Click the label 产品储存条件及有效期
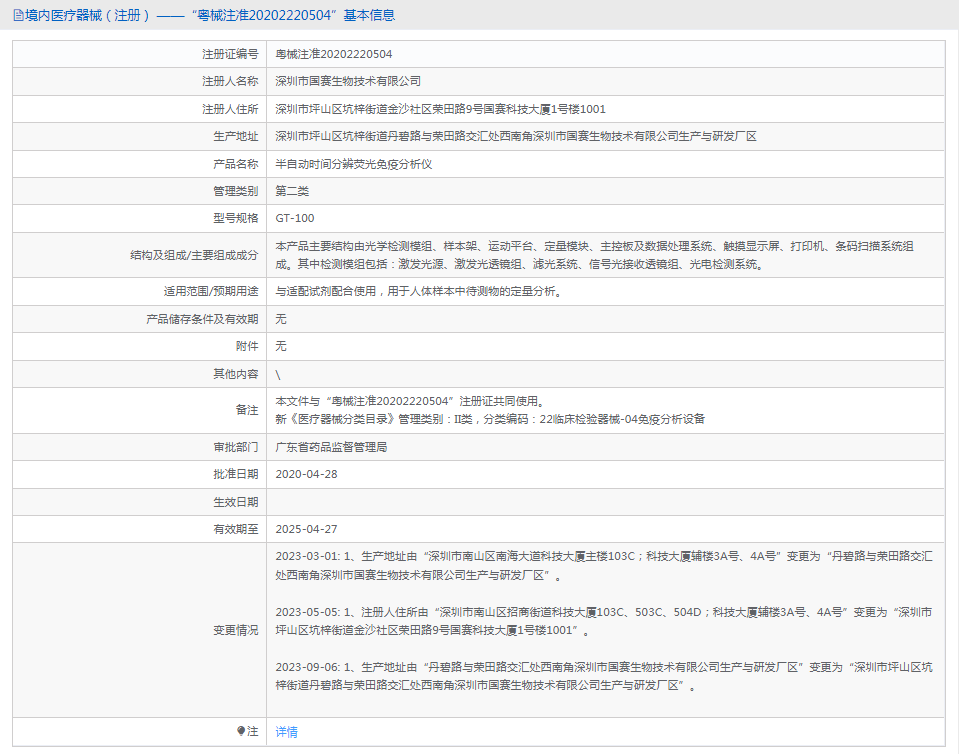This screenshot has height=754, width=959. [202, 319]
